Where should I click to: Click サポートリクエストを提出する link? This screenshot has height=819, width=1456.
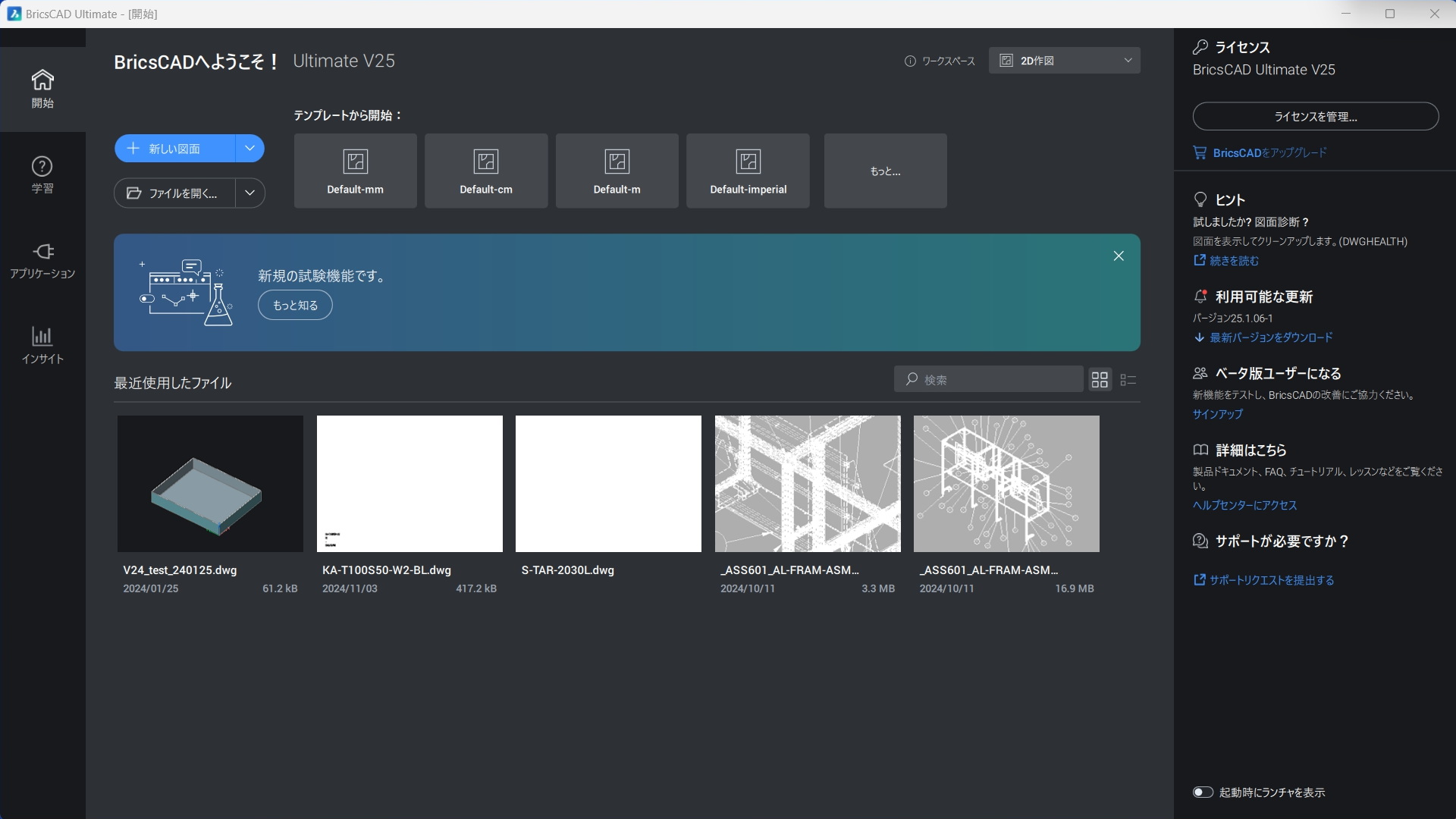coord(1272,580)
